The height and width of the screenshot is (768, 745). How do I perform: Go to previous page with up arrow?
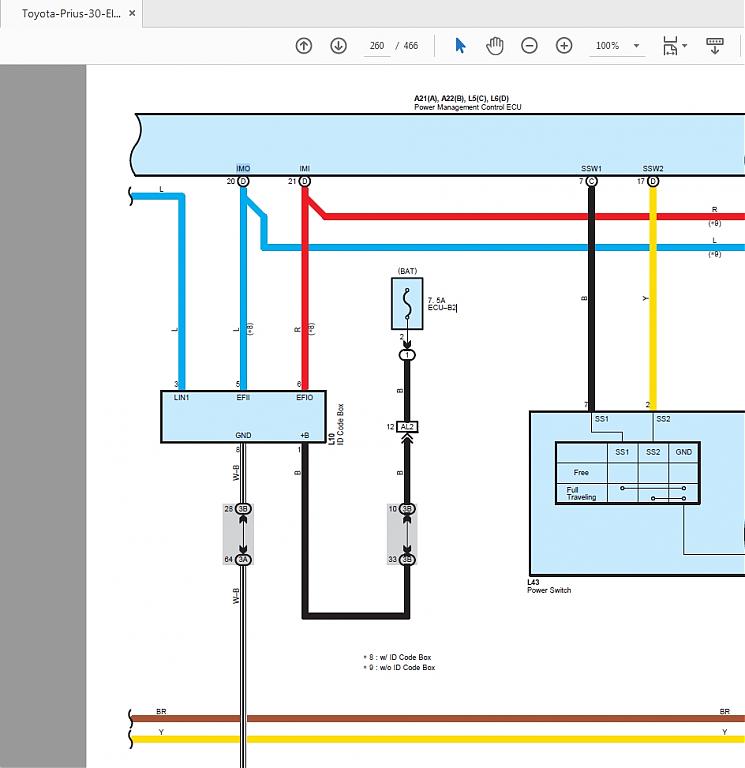304,45
